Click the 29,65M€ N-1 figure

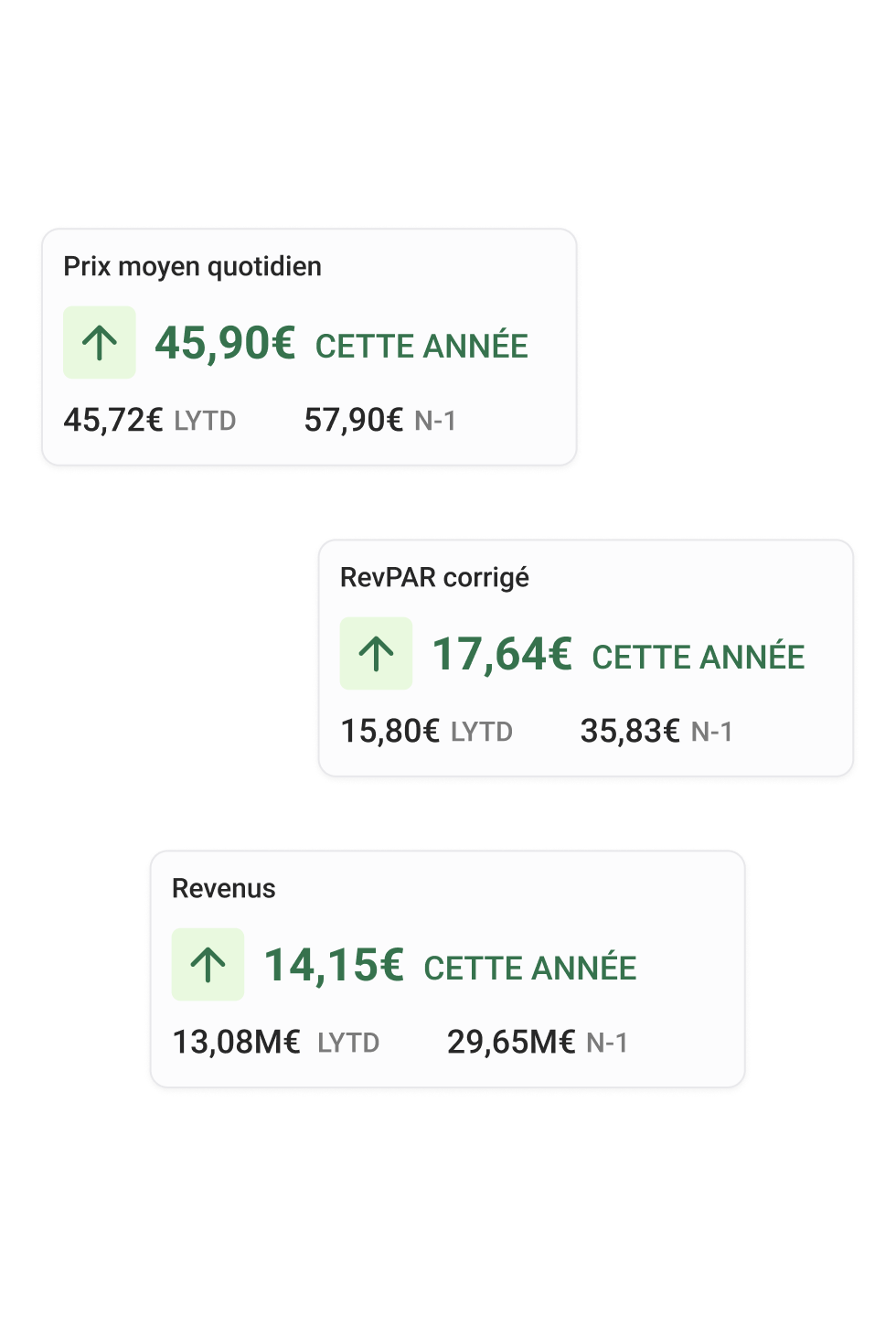coord(510,1043)
